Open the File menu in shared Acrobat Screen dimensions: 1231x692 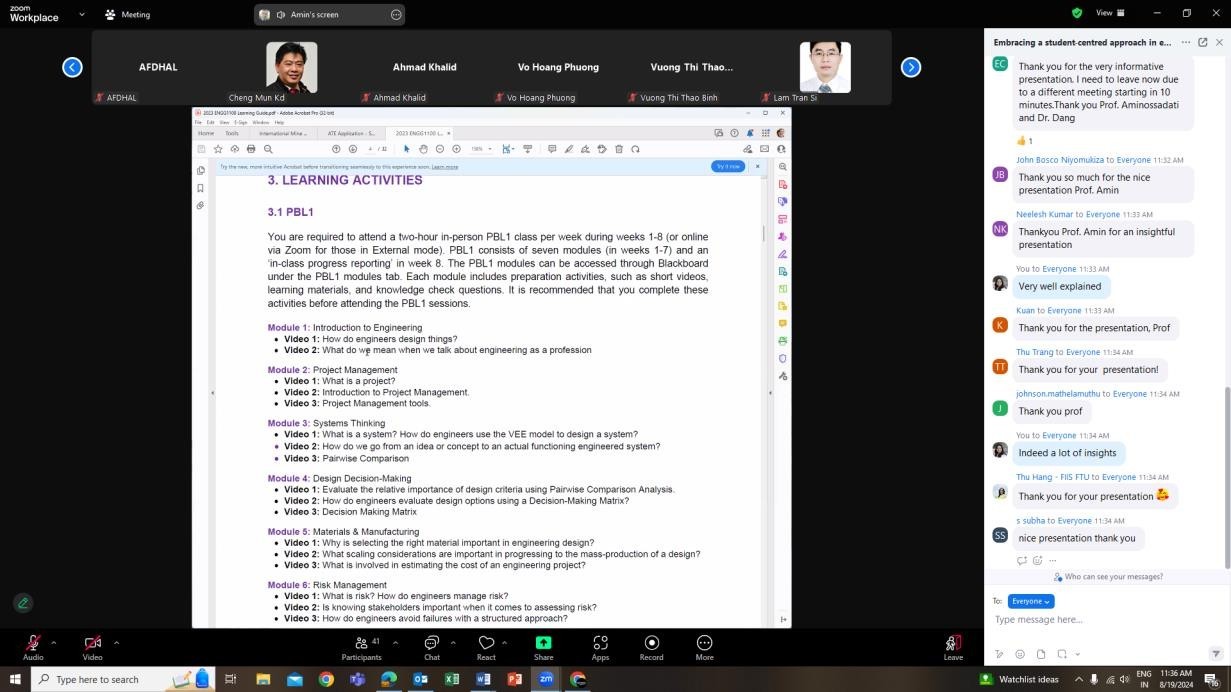point(198,122)
